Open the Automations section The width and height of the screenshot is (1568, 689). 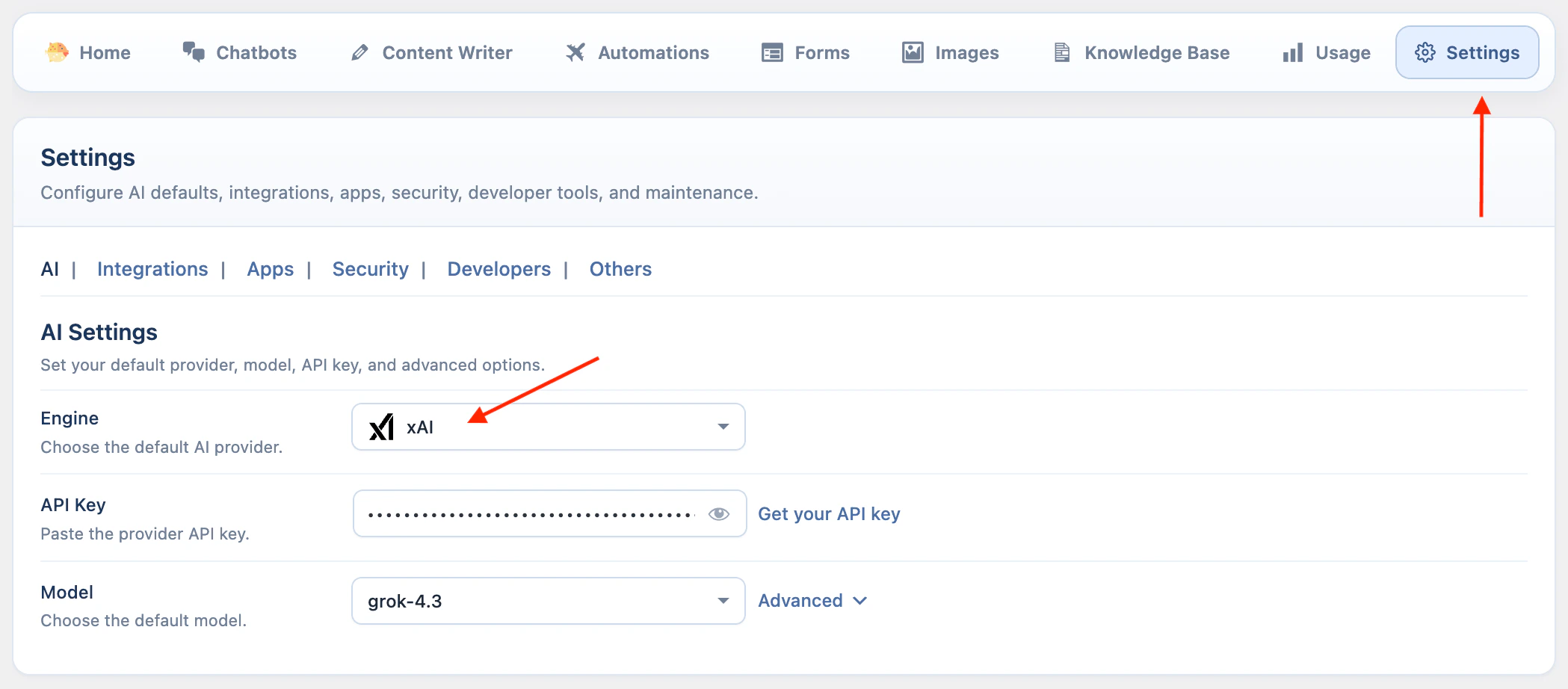(x=638, y=52)
